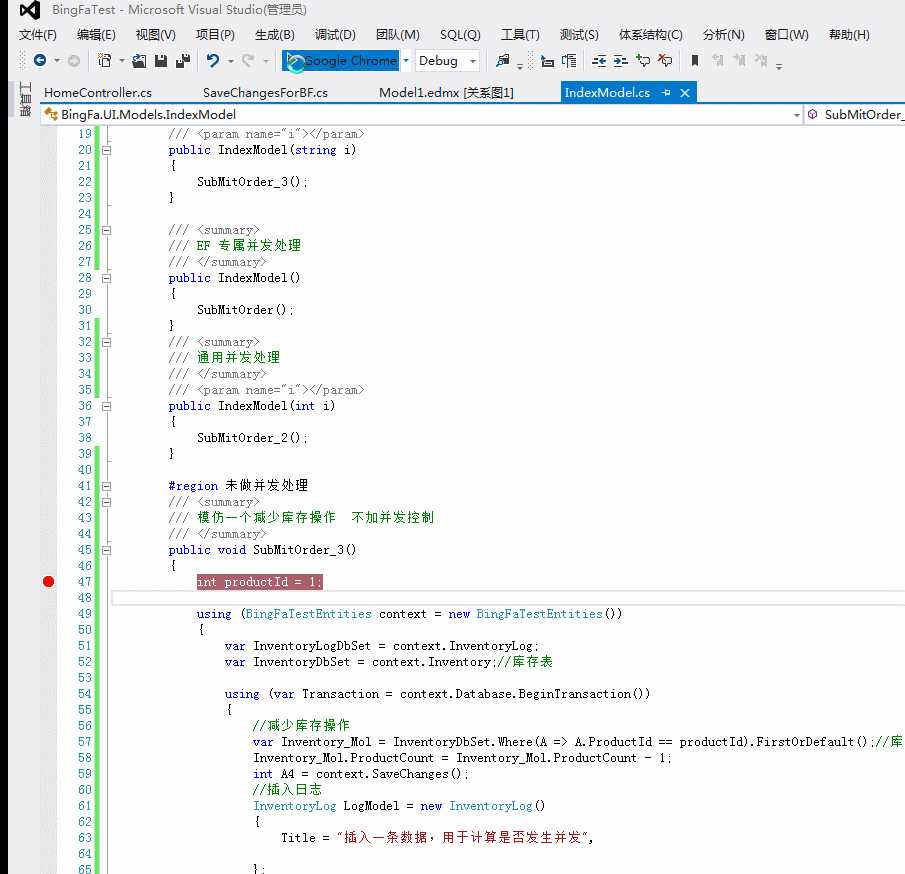Click the Decrease Indent toolbar icon
This screenshot has width=905, height=874.
click(599, 60)
